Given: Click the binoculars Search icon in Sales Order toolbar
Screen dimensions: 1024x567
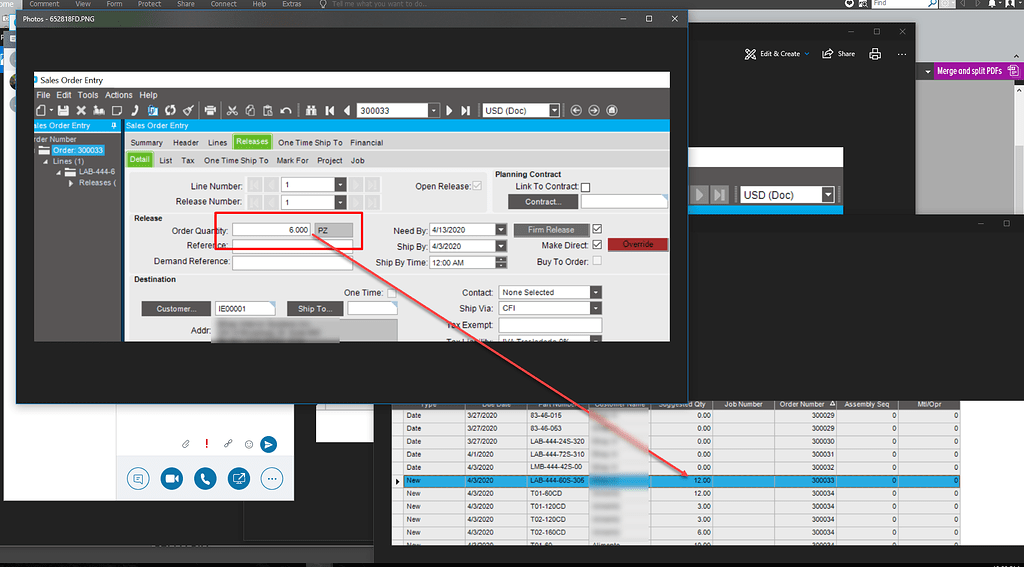Looking at the screenshot, I should click(x=311, y=110).
